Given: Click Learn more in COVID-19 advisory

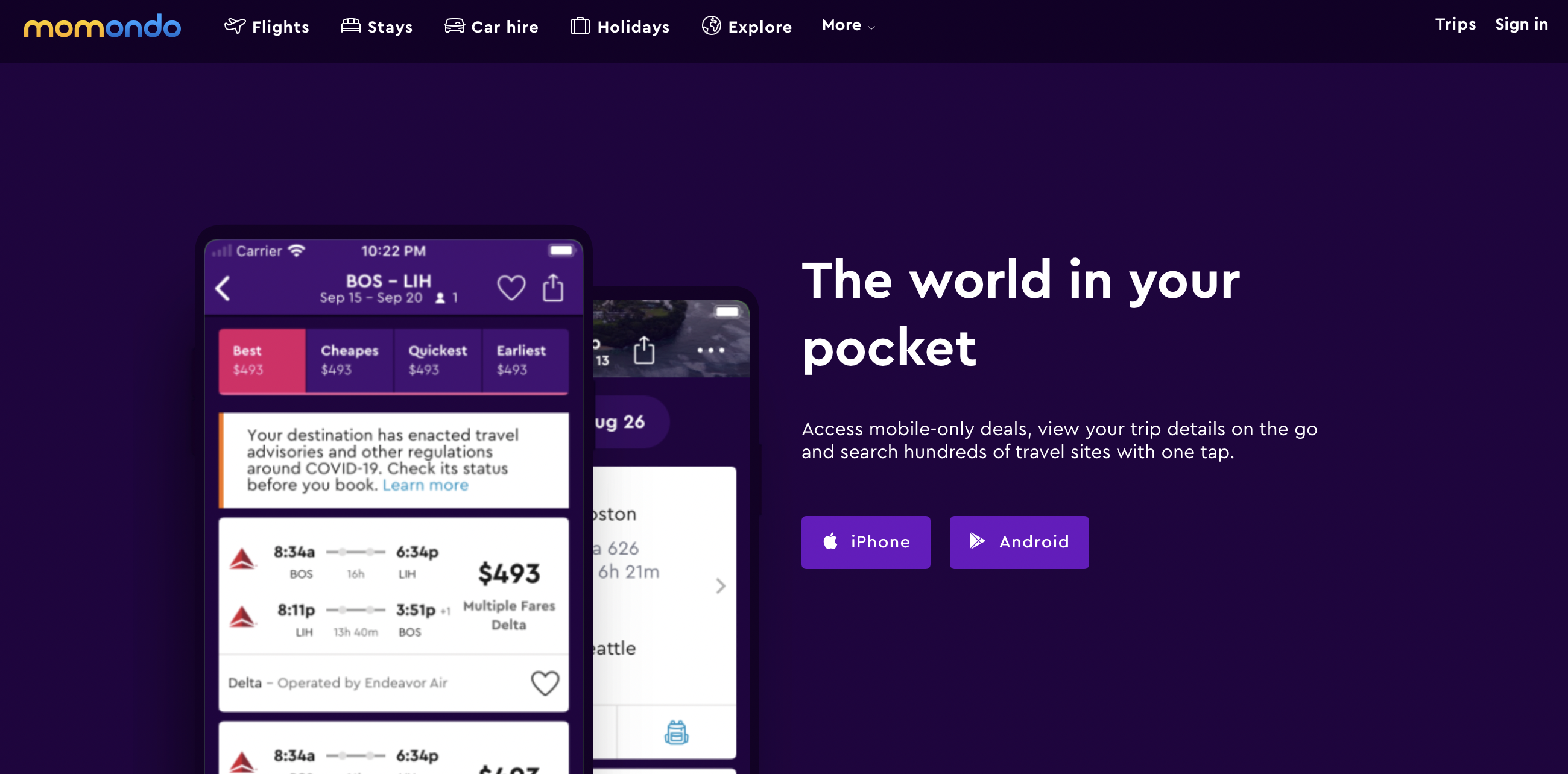Looking at the screenshot, I should pos(425,485).
